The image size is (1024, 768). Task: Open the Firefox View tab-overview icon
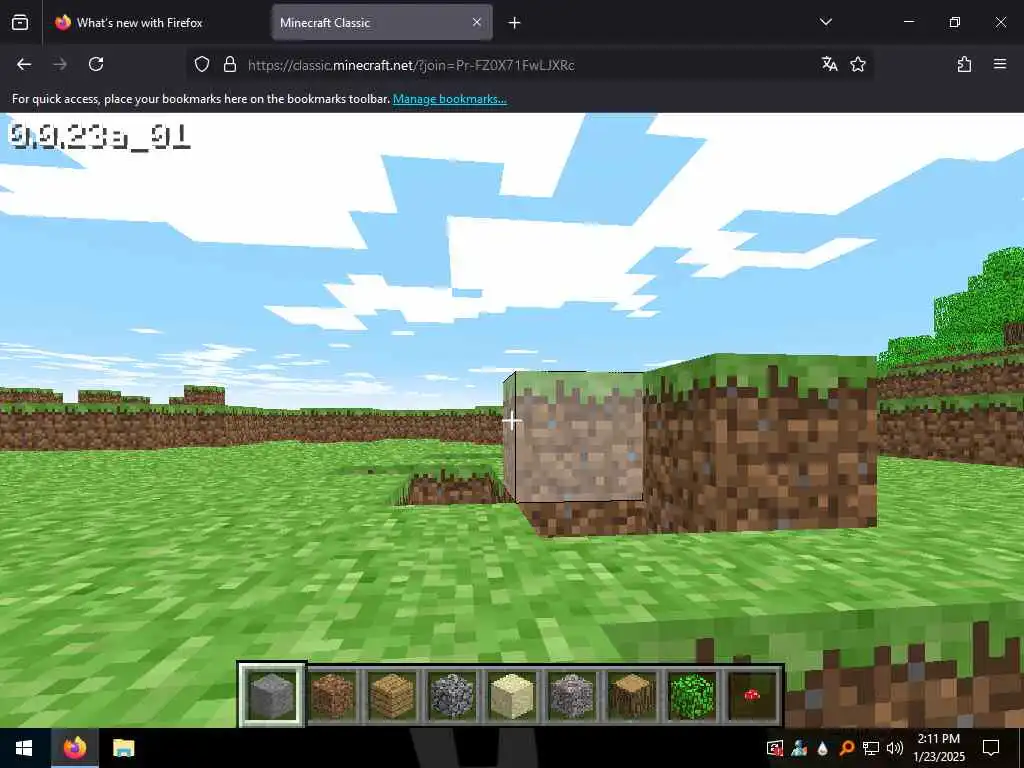(20, 23)
